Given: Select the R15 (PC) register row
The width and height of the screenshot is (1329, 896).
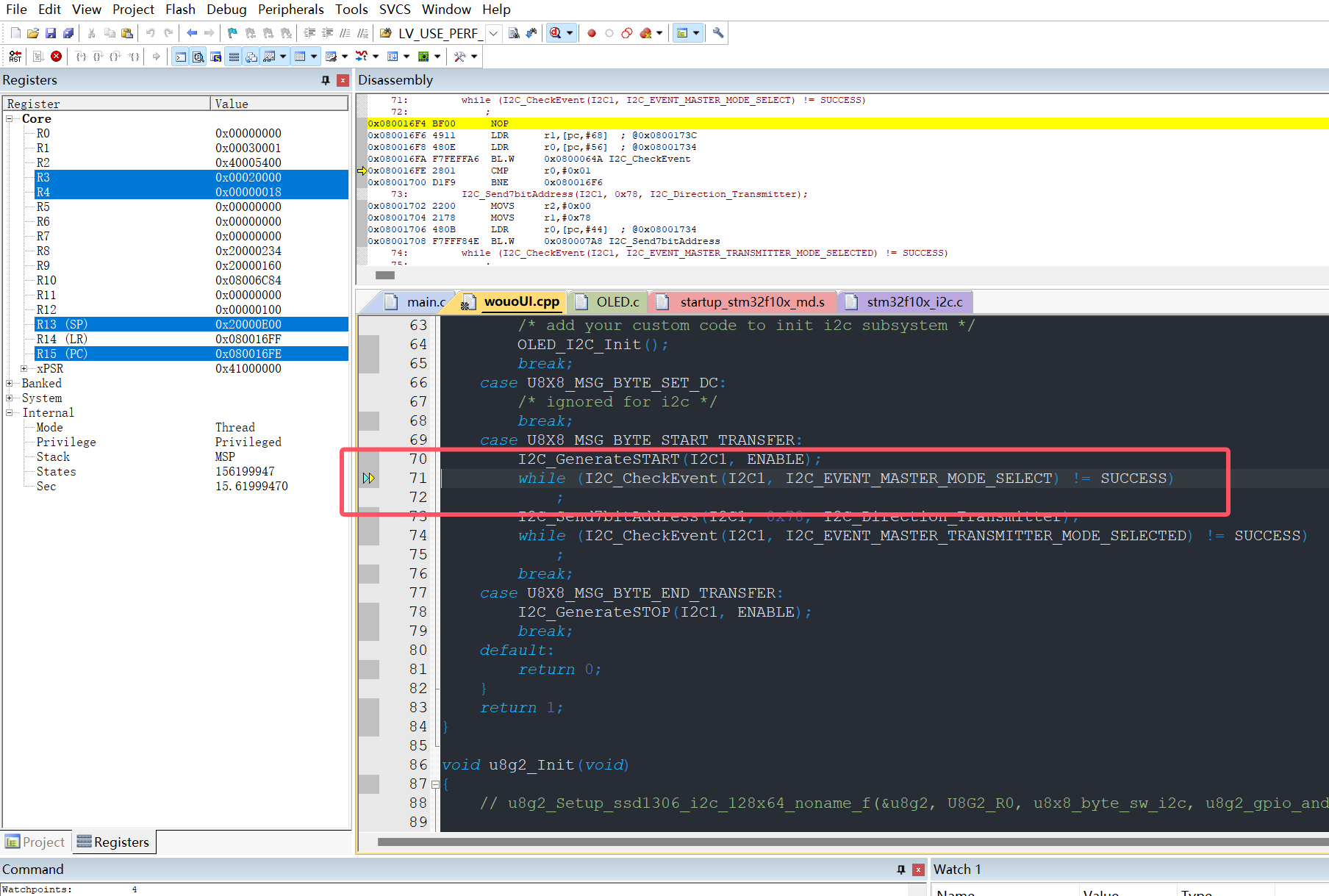Looking at the screenshot, I should click(191, 354).
